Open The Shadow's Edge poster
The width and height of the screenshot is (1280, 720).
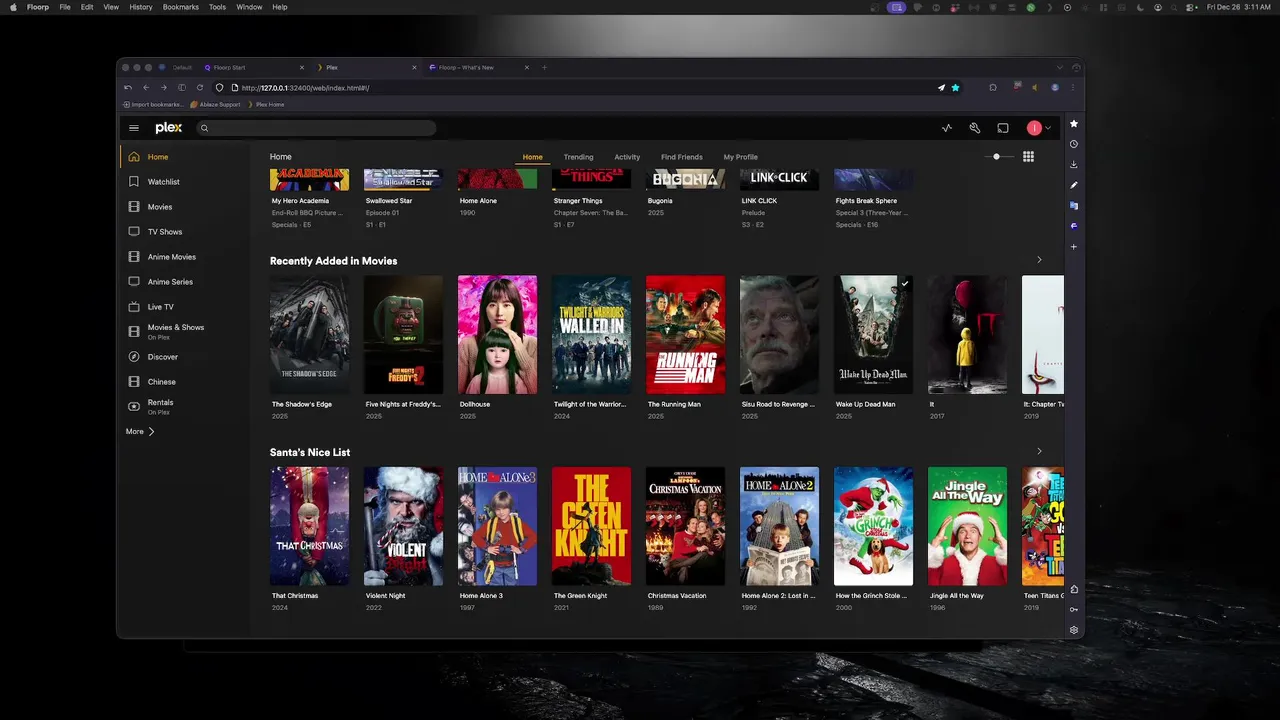click(309, 335)
